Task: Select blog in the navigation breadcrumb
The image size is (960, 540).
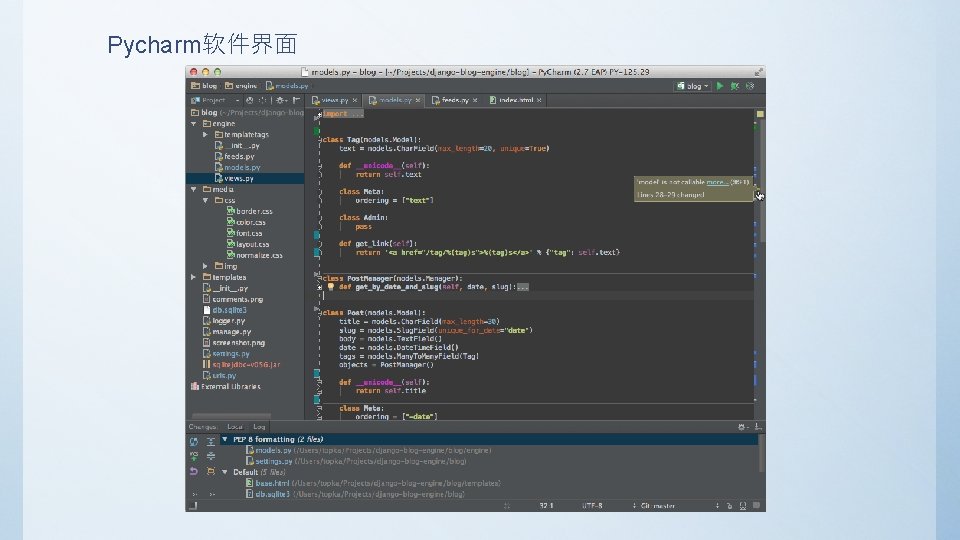Action: tap(204, 86)
